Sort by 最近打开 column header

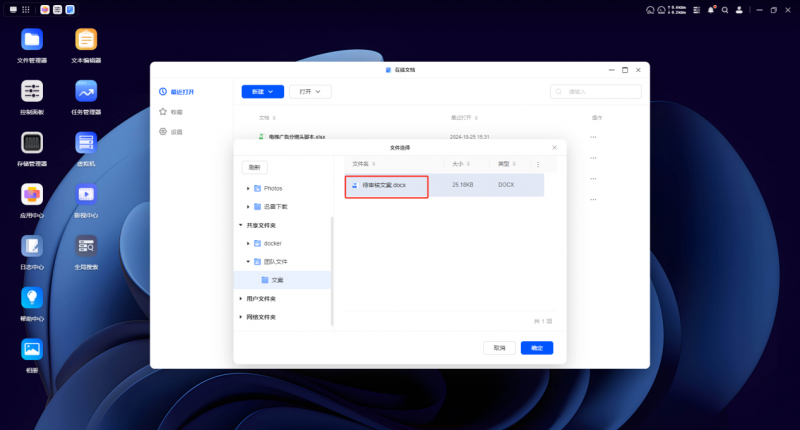[x=464, y=118]
